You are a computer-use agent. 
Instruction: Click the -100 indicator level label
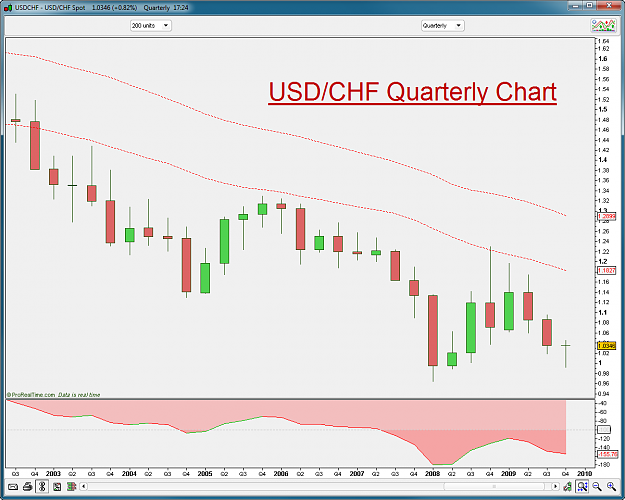(604, 430)
